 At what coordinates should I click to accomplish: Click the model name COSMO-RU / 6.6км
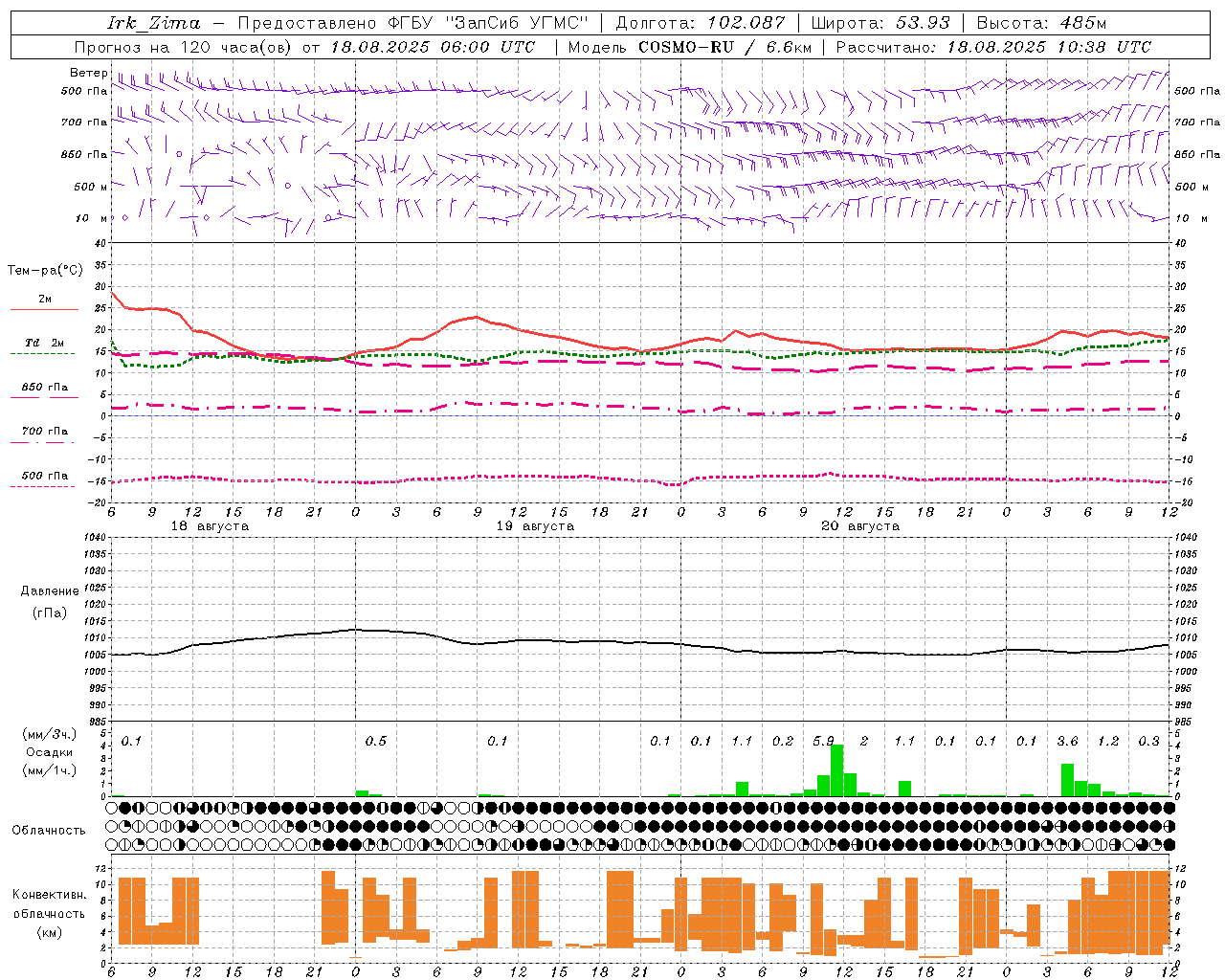point(725,47)
